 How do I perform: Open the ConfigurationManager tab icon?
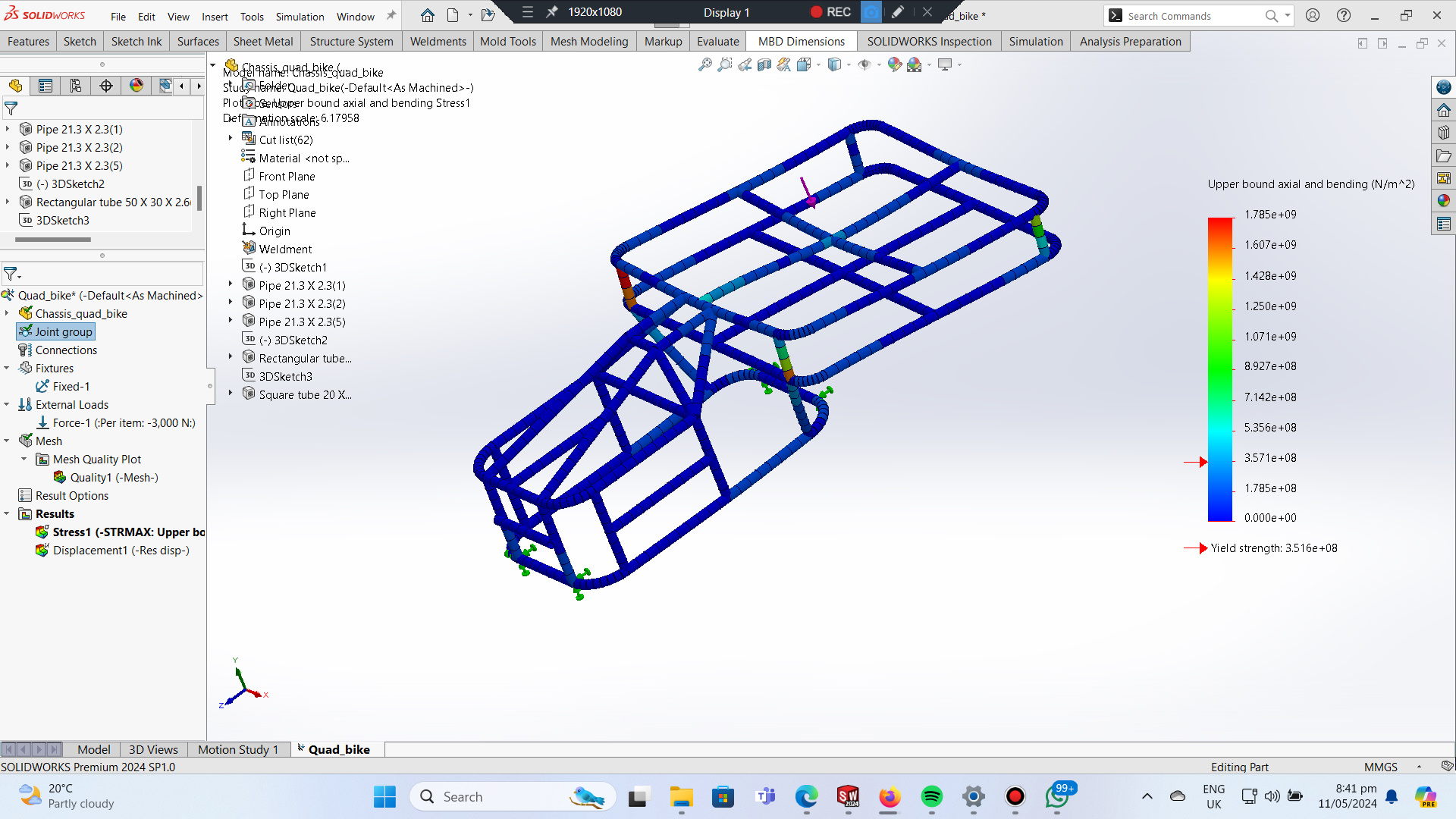[76, 86]
